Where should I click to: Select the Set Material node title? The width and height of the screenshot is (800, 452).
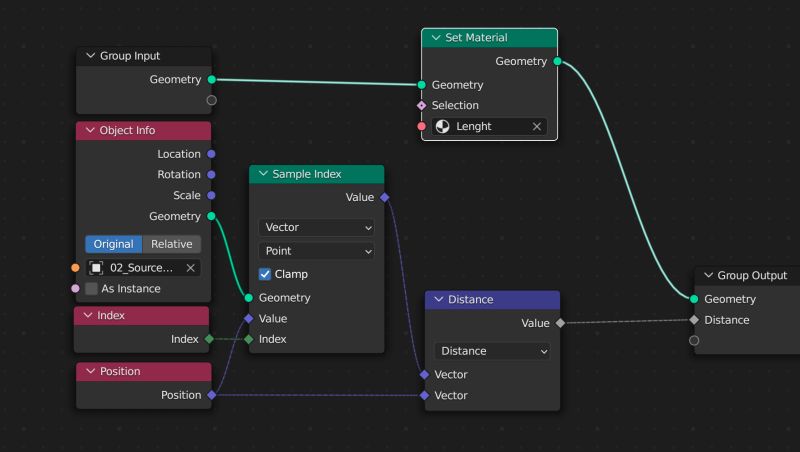tap(476, 38)
